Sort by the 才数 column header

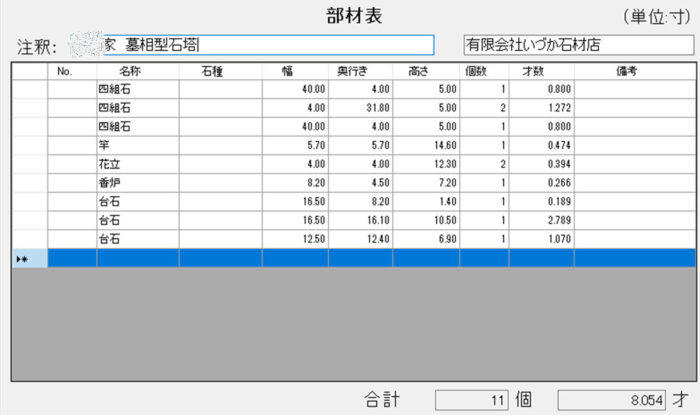[x=541, y=71]
